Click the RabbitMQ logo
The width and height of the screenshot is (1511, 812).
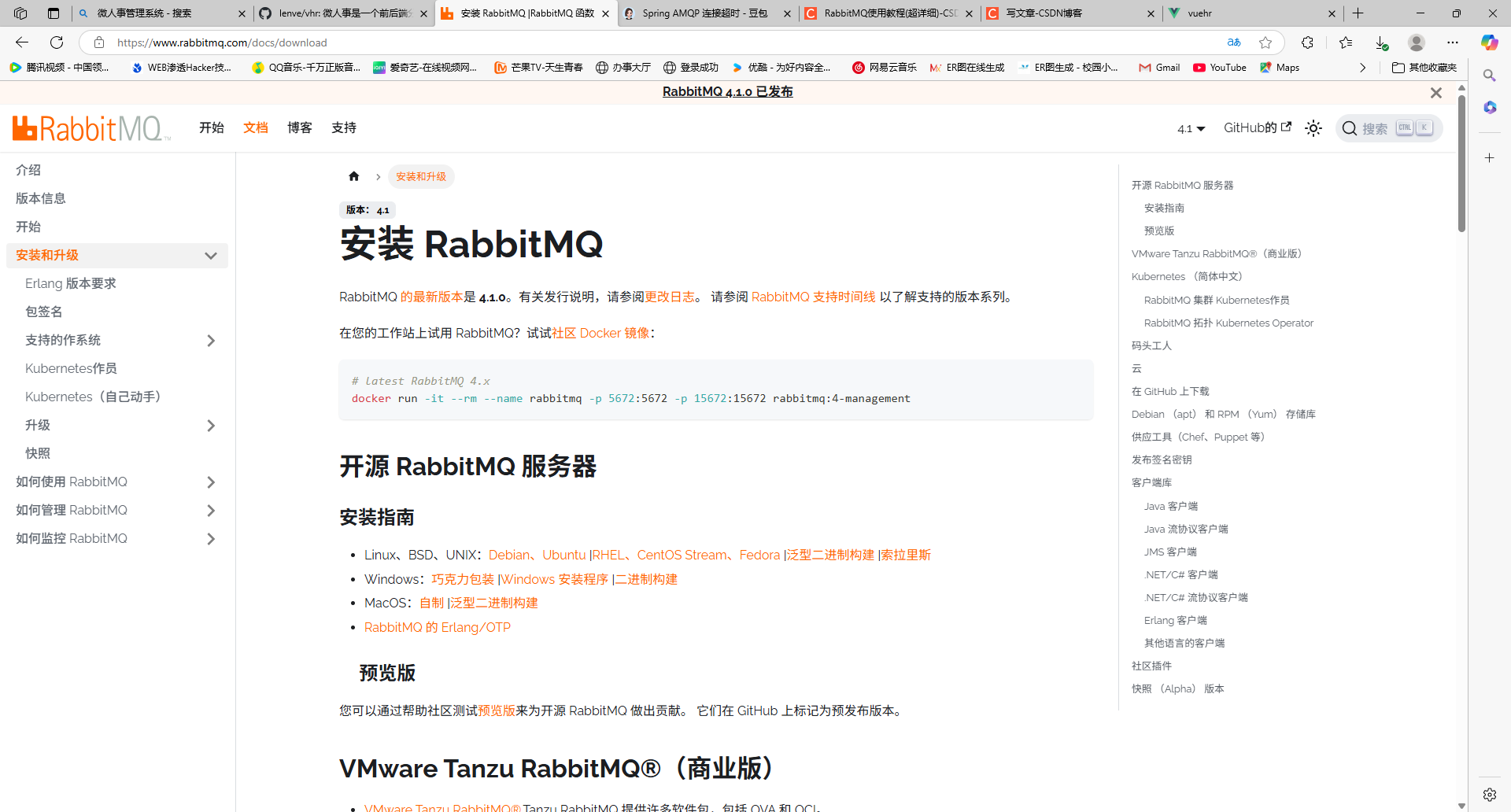click(x=91, y=128)
